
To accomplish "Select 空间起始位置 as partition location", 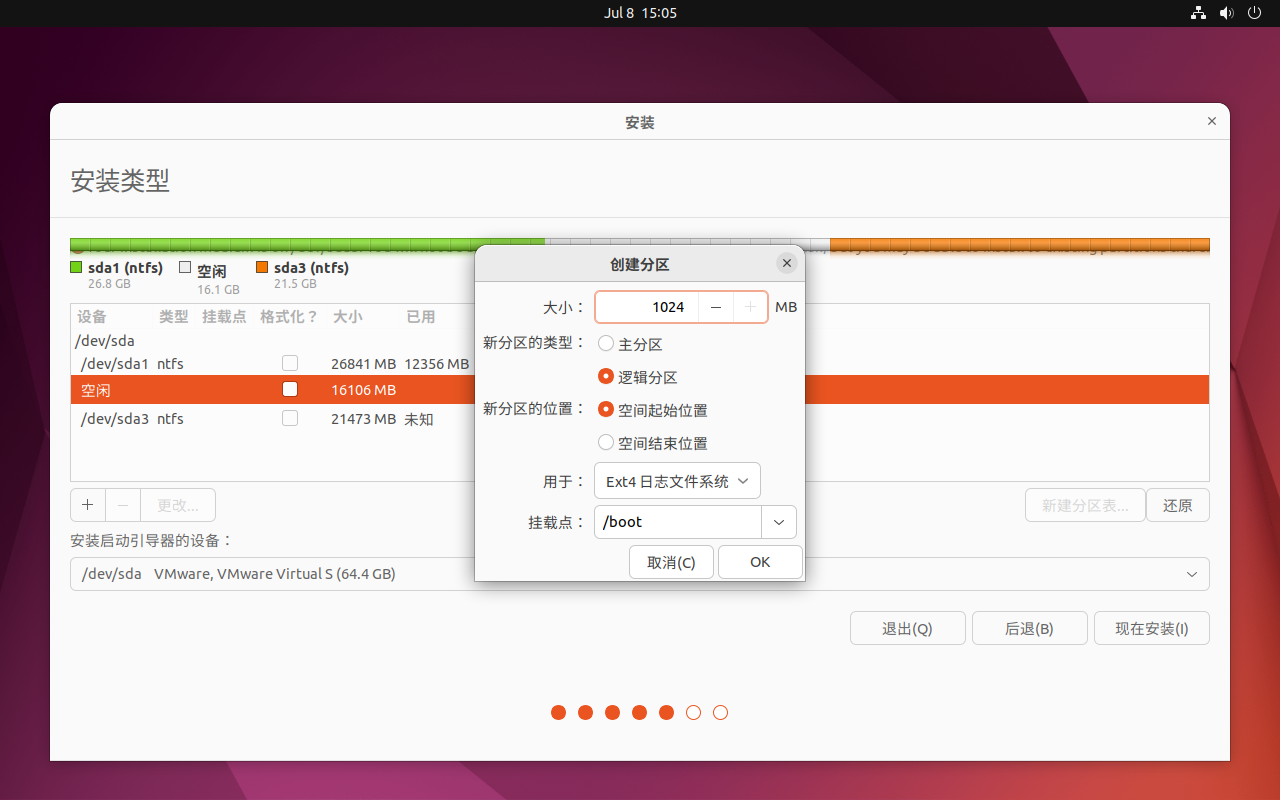I will [x=606, y=410].
